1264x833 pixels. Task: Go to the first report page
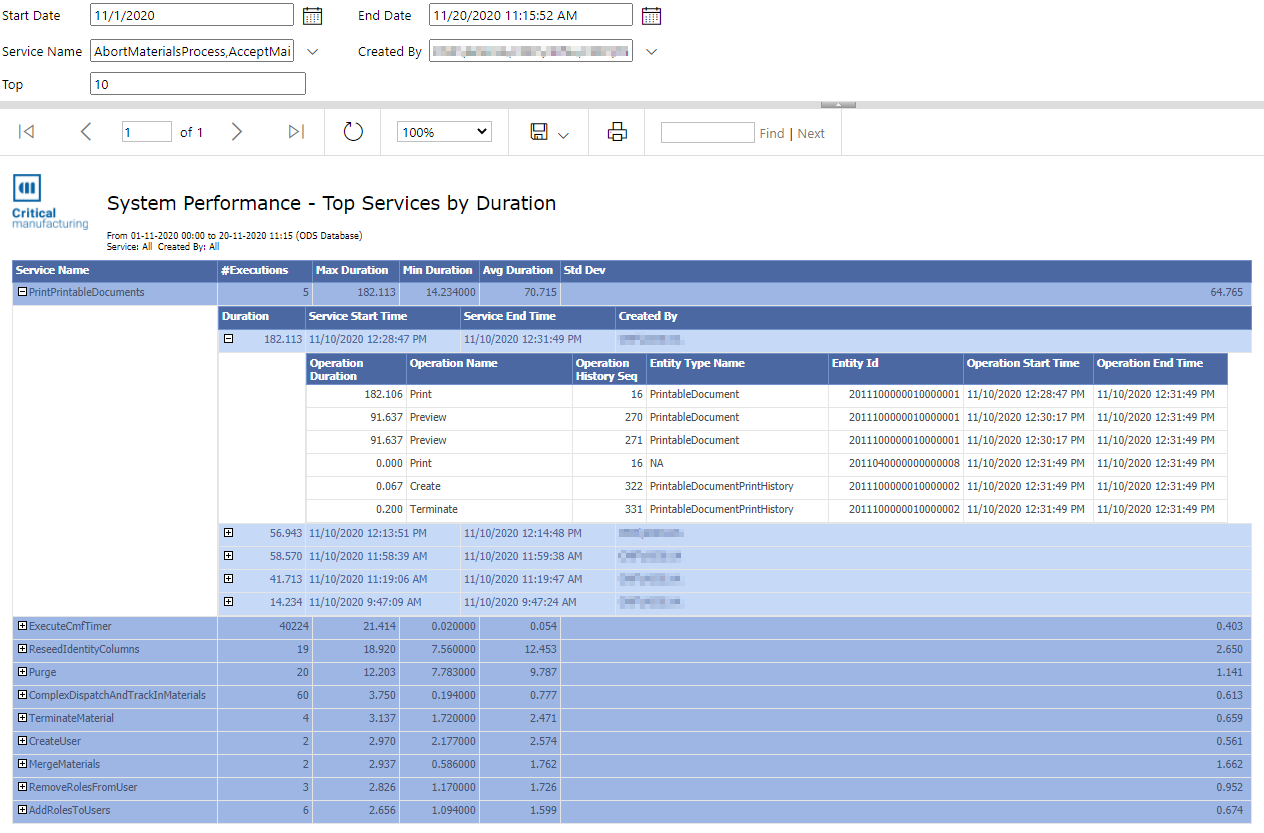coord(27,132)
